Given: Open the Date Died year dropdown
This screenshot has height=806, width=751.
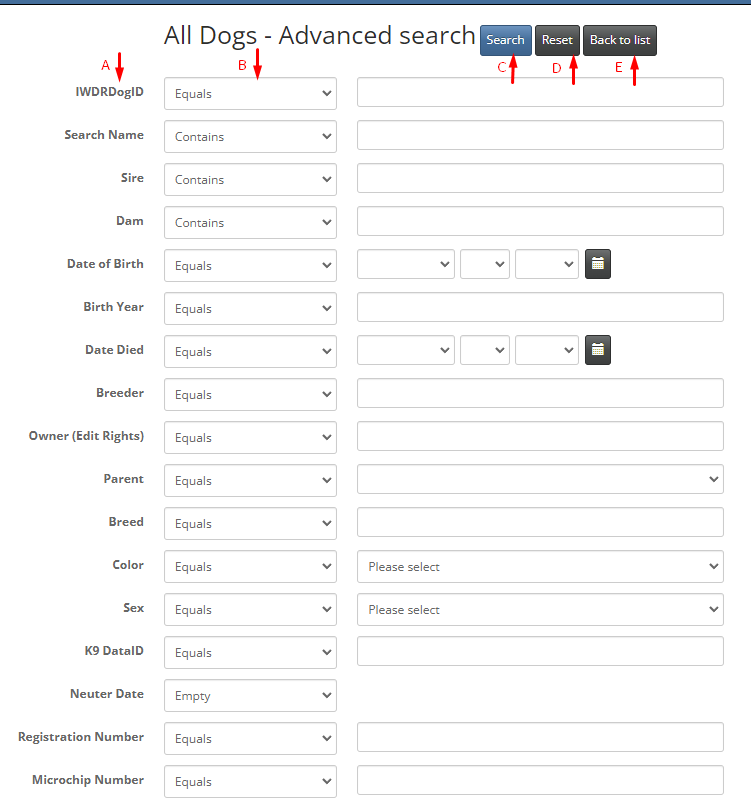Looking at the screenshot, I should pyautogui.click(x=546, y=350).
